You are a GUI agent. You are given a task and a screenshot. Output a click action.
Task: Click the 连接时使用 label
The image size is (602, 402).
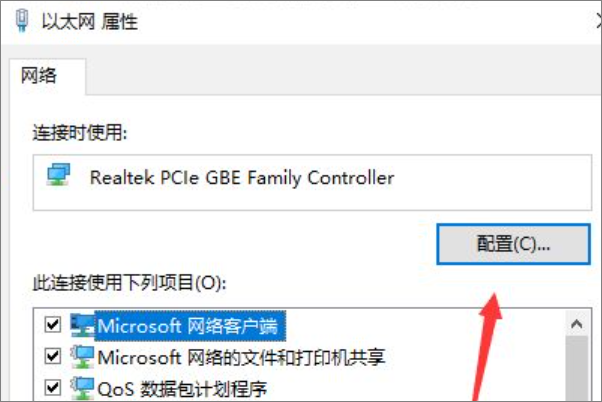pos(80,133)
